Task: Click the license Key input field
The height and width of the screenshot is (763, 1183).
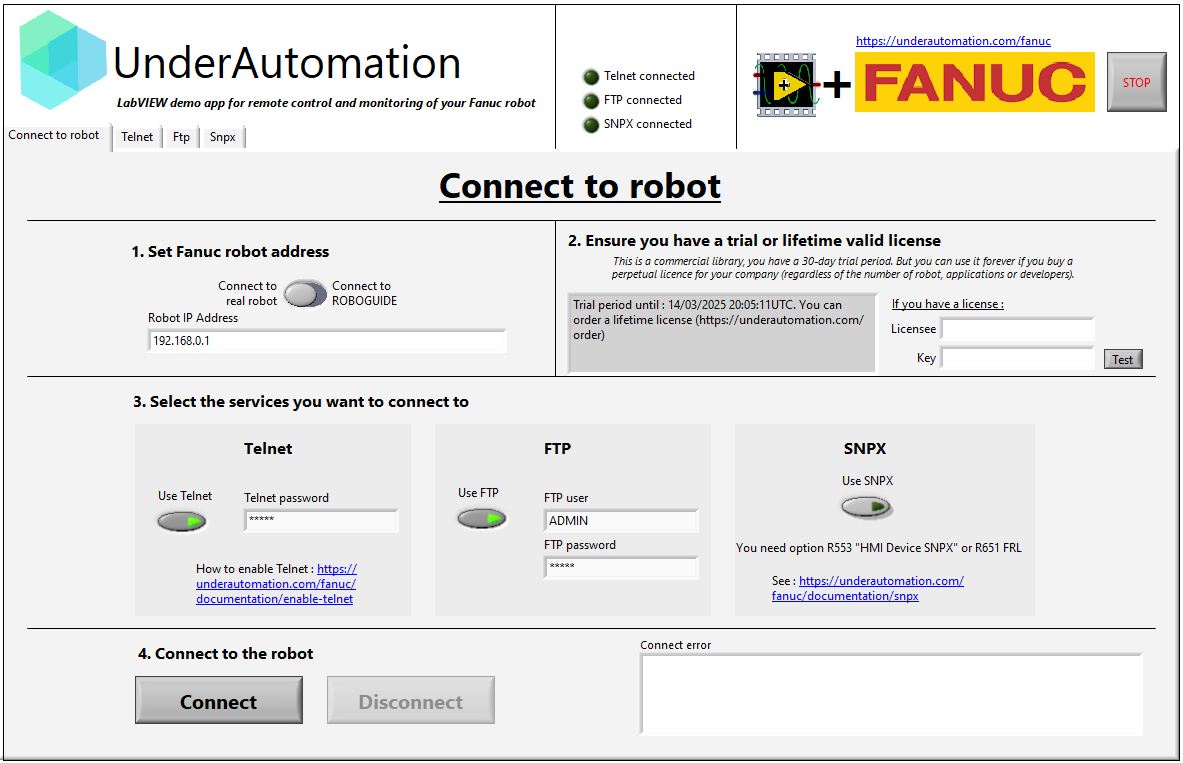Action: pyautogui.click(x=1017, y=358)
